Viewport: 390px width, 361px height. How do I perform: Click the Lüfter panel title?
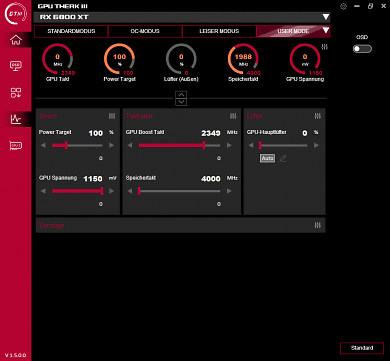pyautogui.click(x=255, y=116)
